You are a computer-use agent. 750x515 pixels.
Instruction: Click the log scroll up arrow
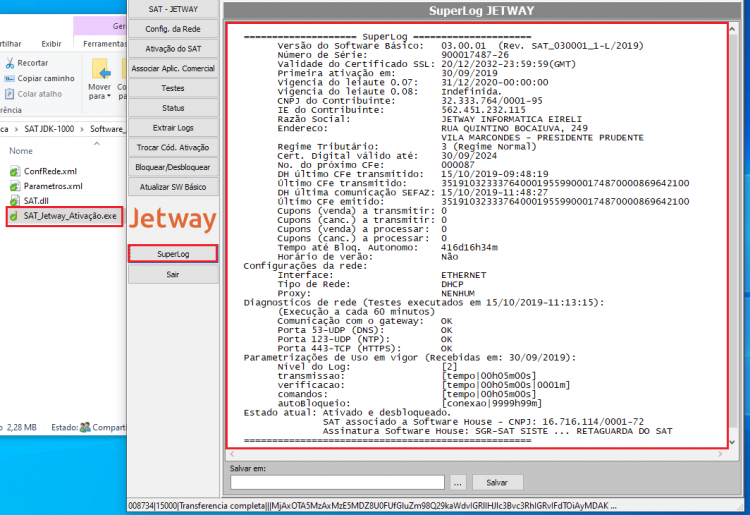point(732,29)
